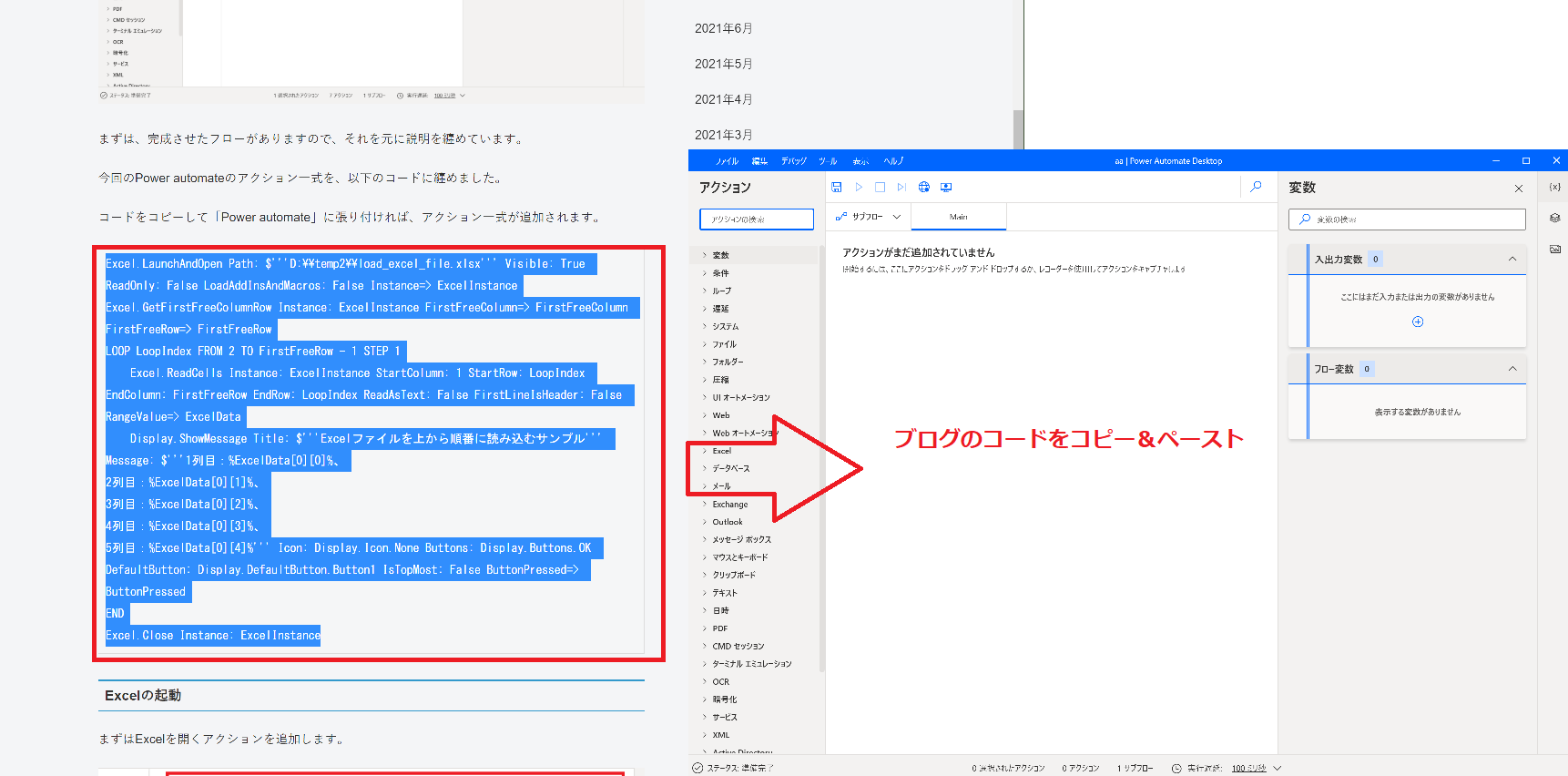Click the 2021年3月 archive link

723,135
